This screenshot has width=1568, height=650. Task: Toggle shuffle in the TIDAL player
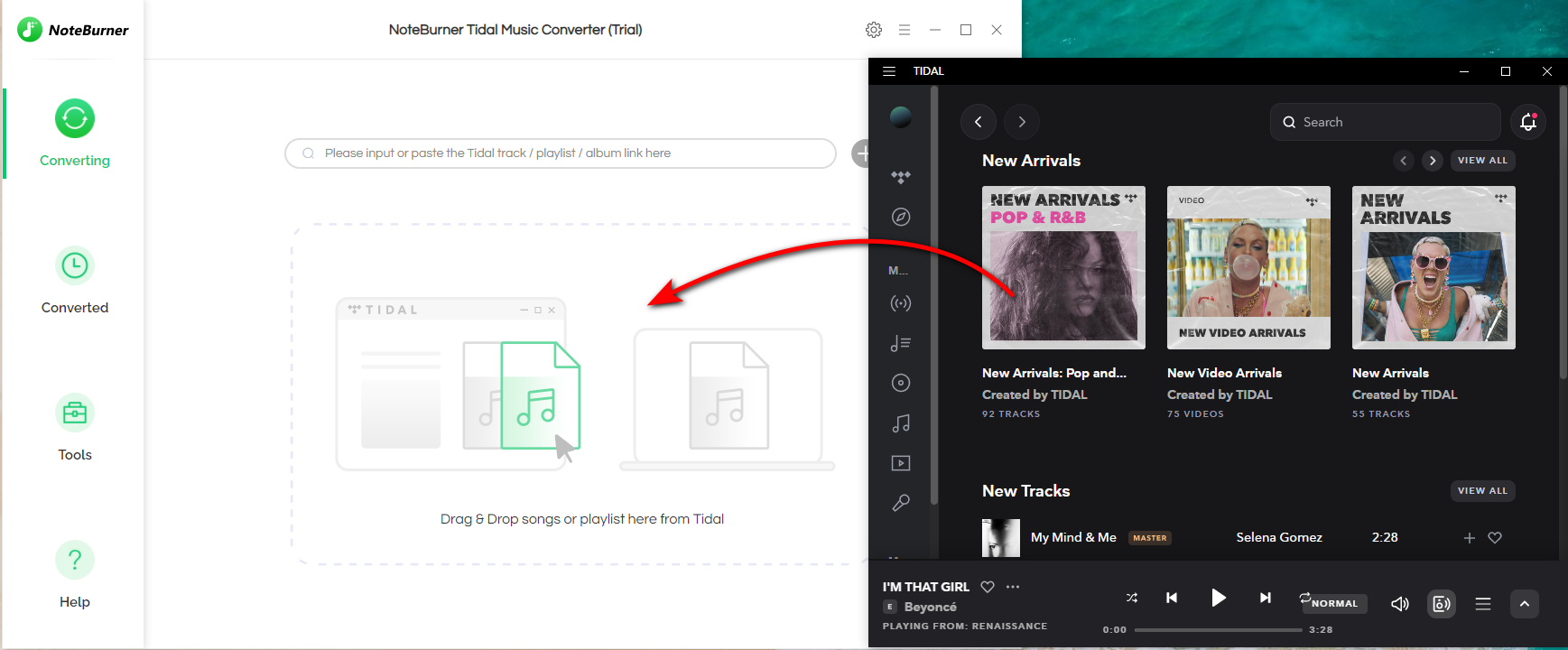pos(1131,598)
